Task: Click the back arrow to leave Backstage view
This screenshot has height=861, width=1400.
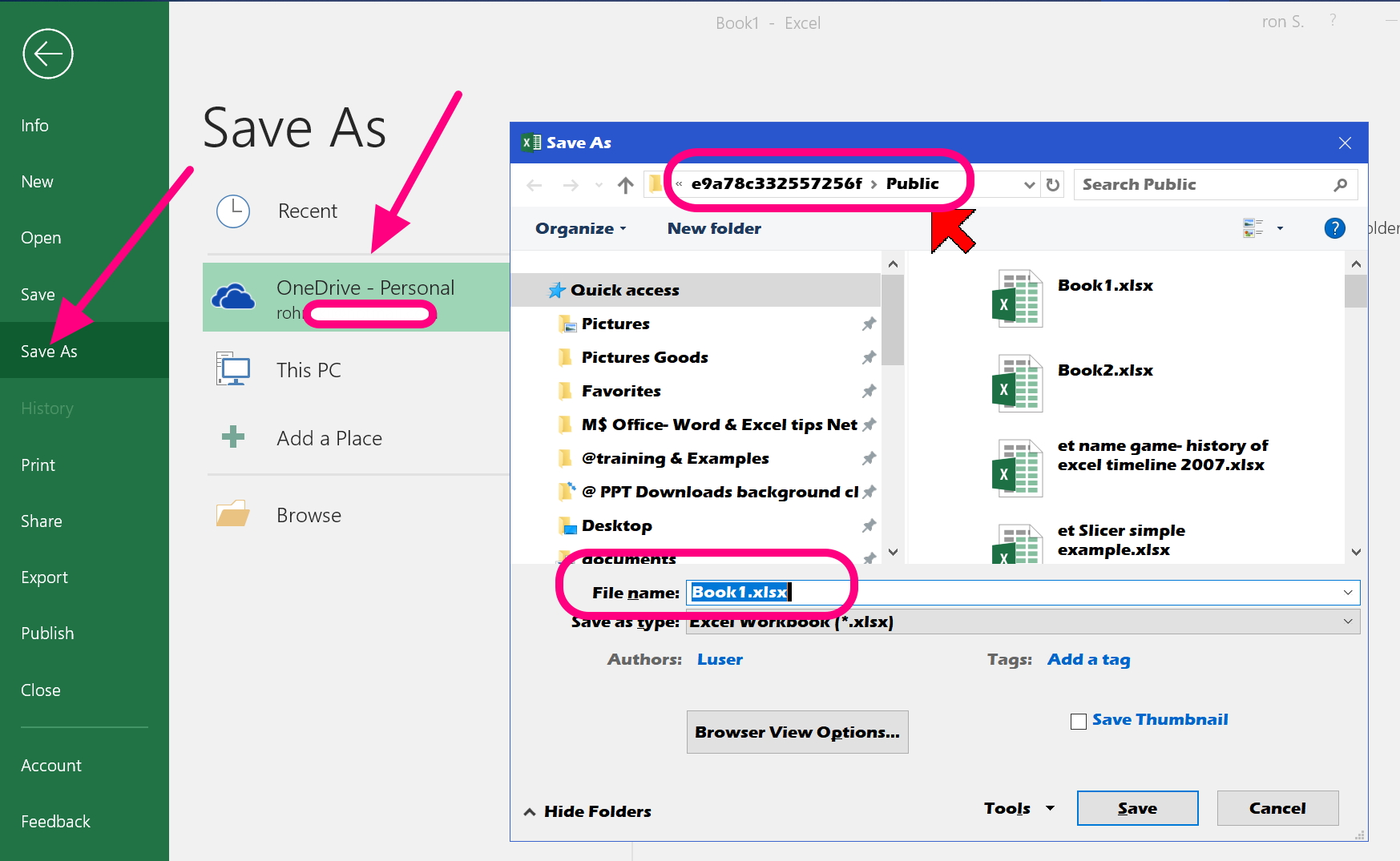Action: pyautogui.click(x=48, y=54)
